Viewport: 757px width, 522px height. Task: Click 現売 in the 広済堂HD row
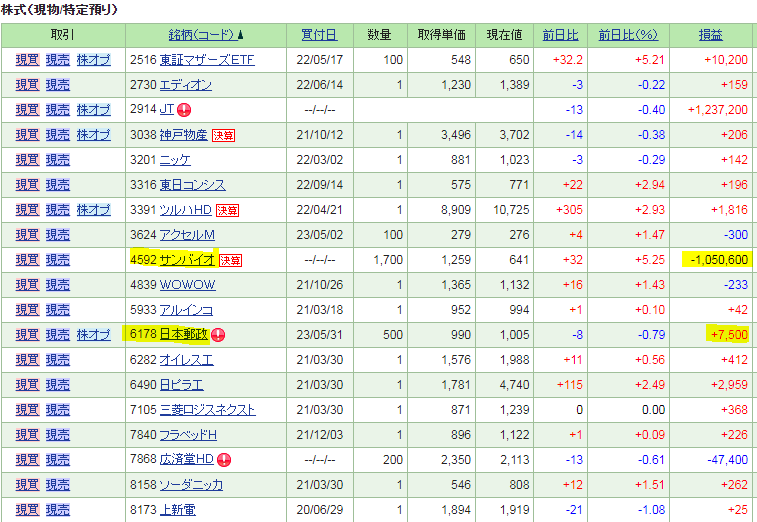tap(58, 460)
